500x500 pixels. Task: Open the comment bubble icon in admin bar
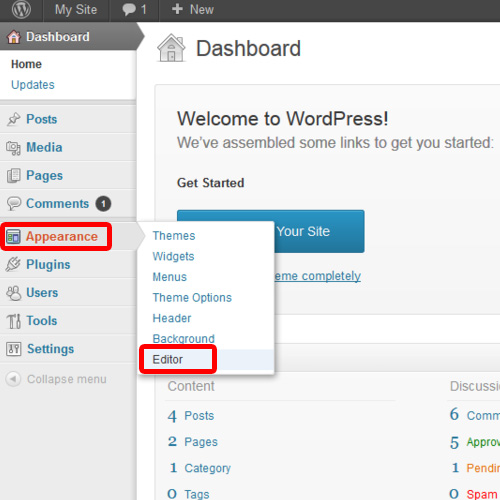(x=129, y=10)
